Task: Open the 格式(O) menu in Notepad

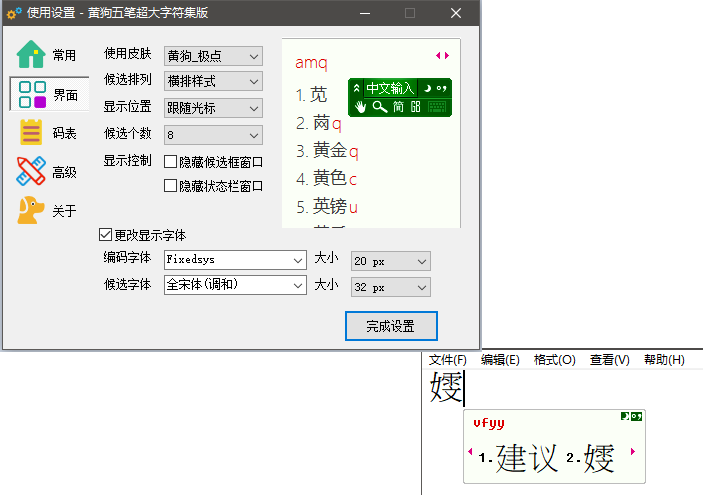Action: pyautogui.click(x=554, y=360)
